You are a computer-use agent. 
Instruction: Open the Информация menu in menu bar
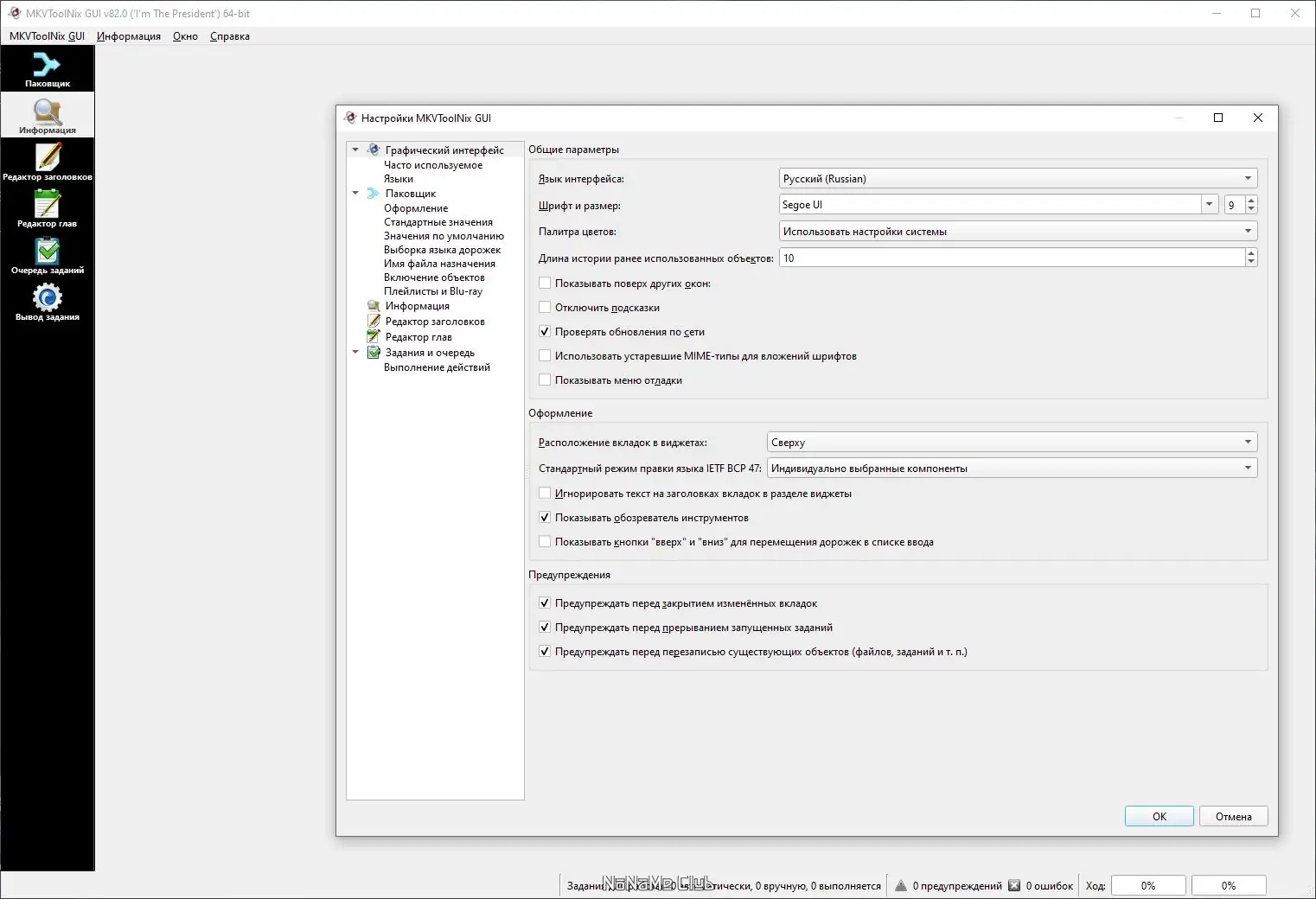click(129, 36)
